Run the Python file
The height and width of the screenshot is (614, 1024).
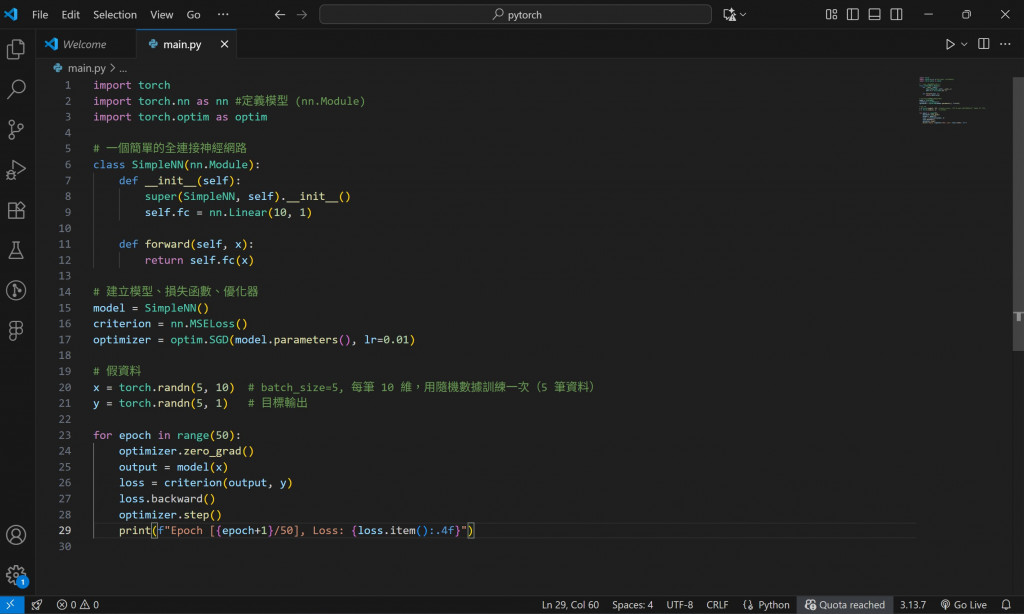tap(950, 44)
